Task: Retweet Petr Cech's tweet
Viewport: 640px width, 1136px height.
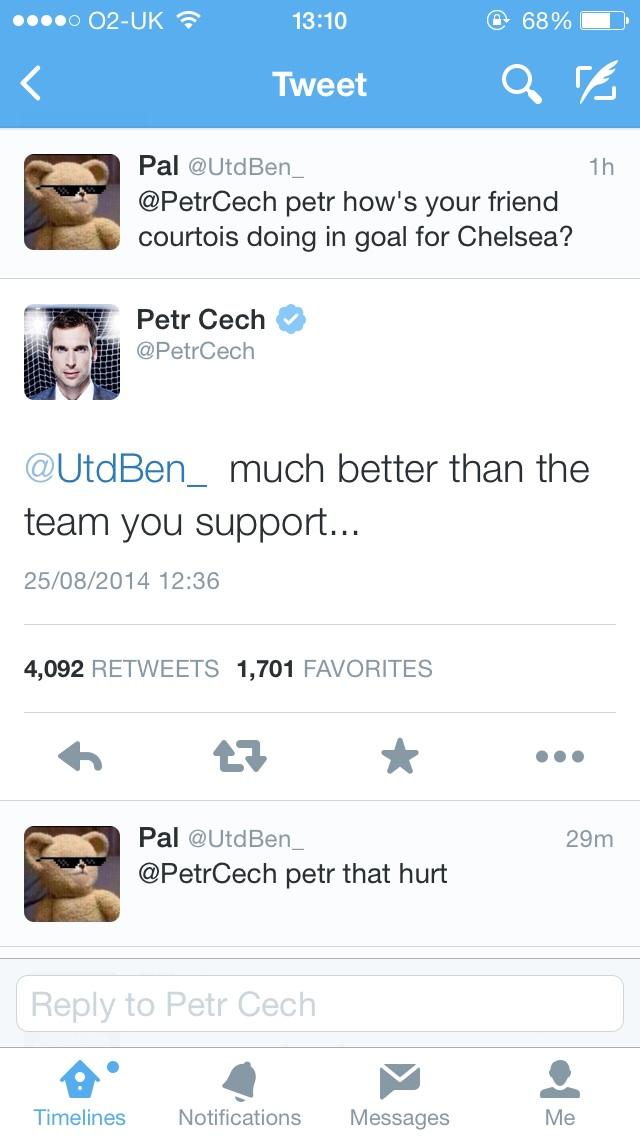Action: (x=239, y=757)
